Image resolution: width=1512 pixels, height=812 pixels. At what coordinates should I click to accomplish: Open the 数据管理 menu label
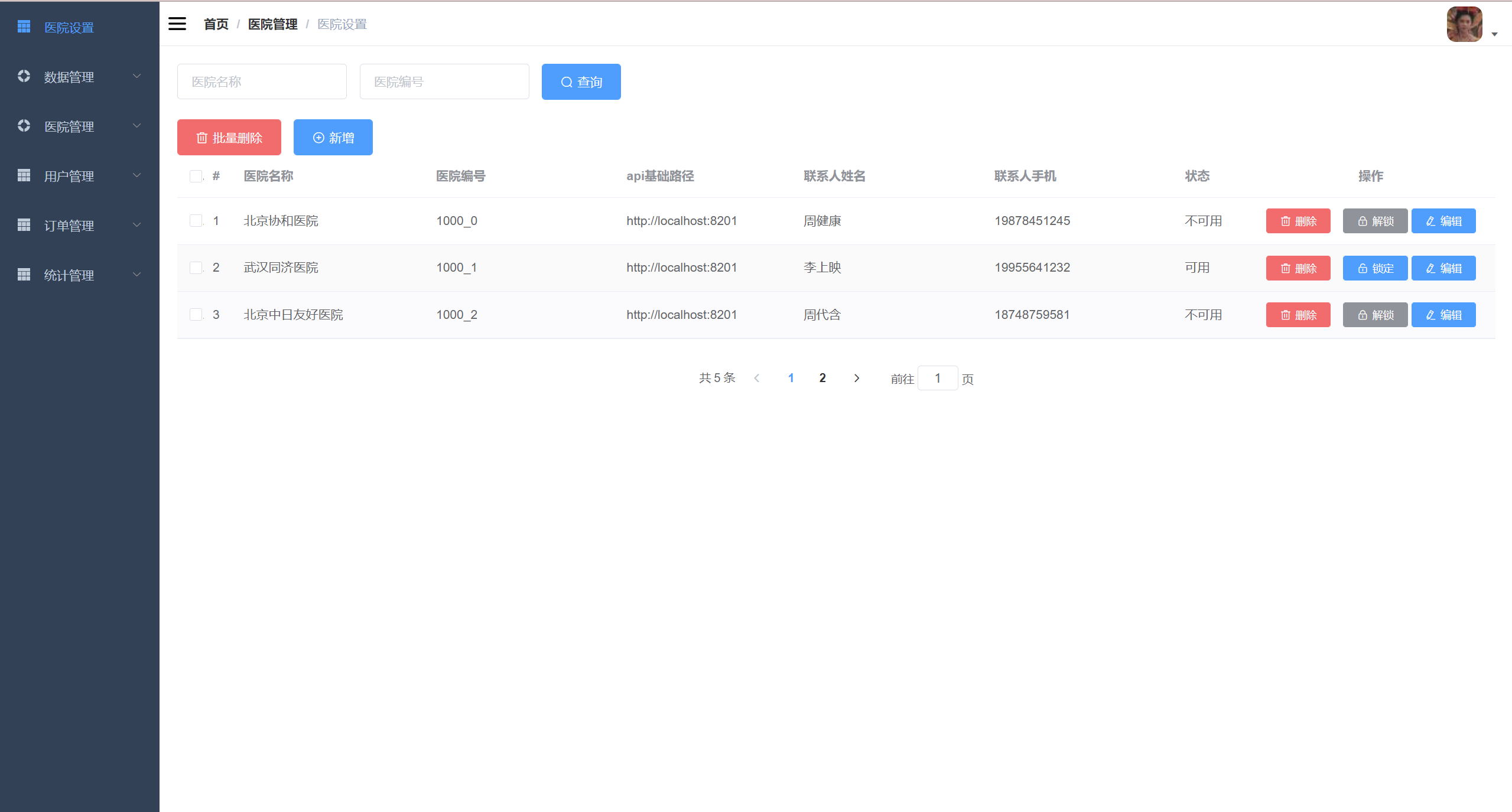(x=69, y=77)
